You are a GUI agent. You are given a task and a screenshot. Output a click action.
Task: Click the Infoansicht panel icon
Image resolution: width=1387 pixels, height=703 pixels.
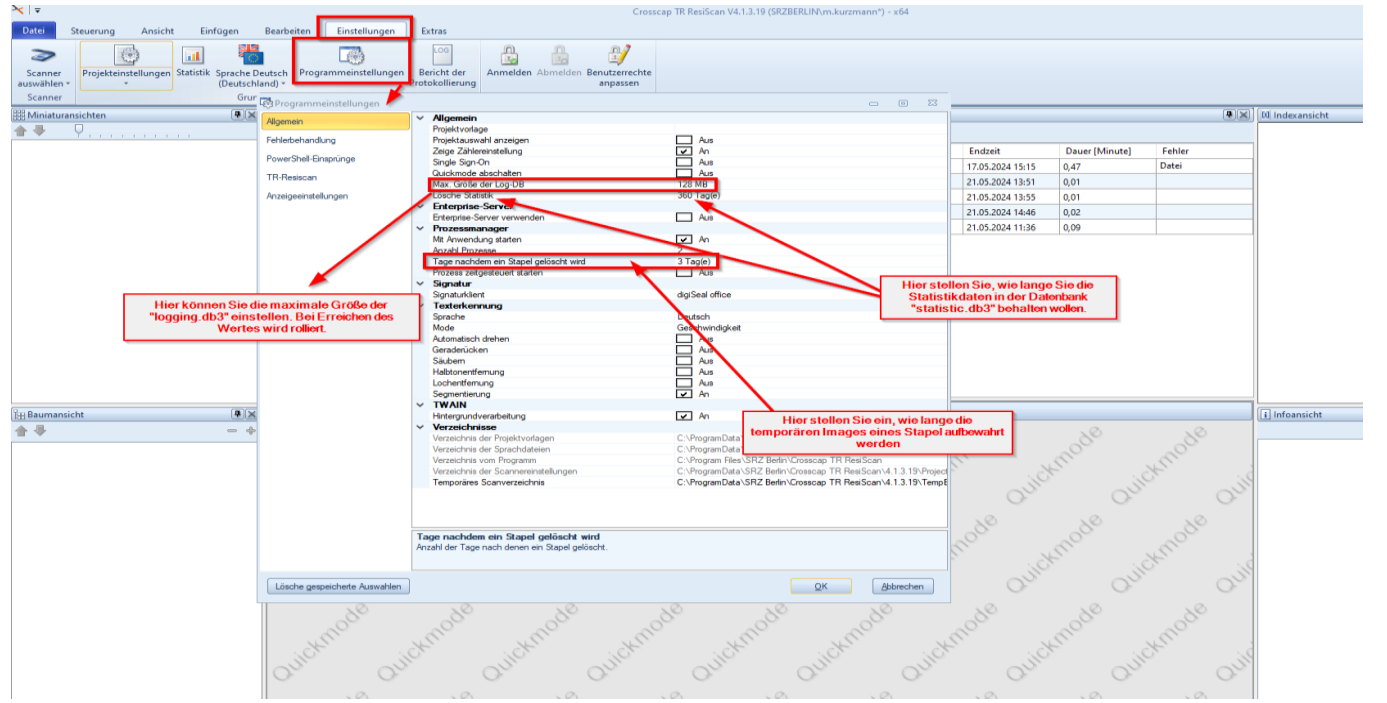pos(1265,414)
